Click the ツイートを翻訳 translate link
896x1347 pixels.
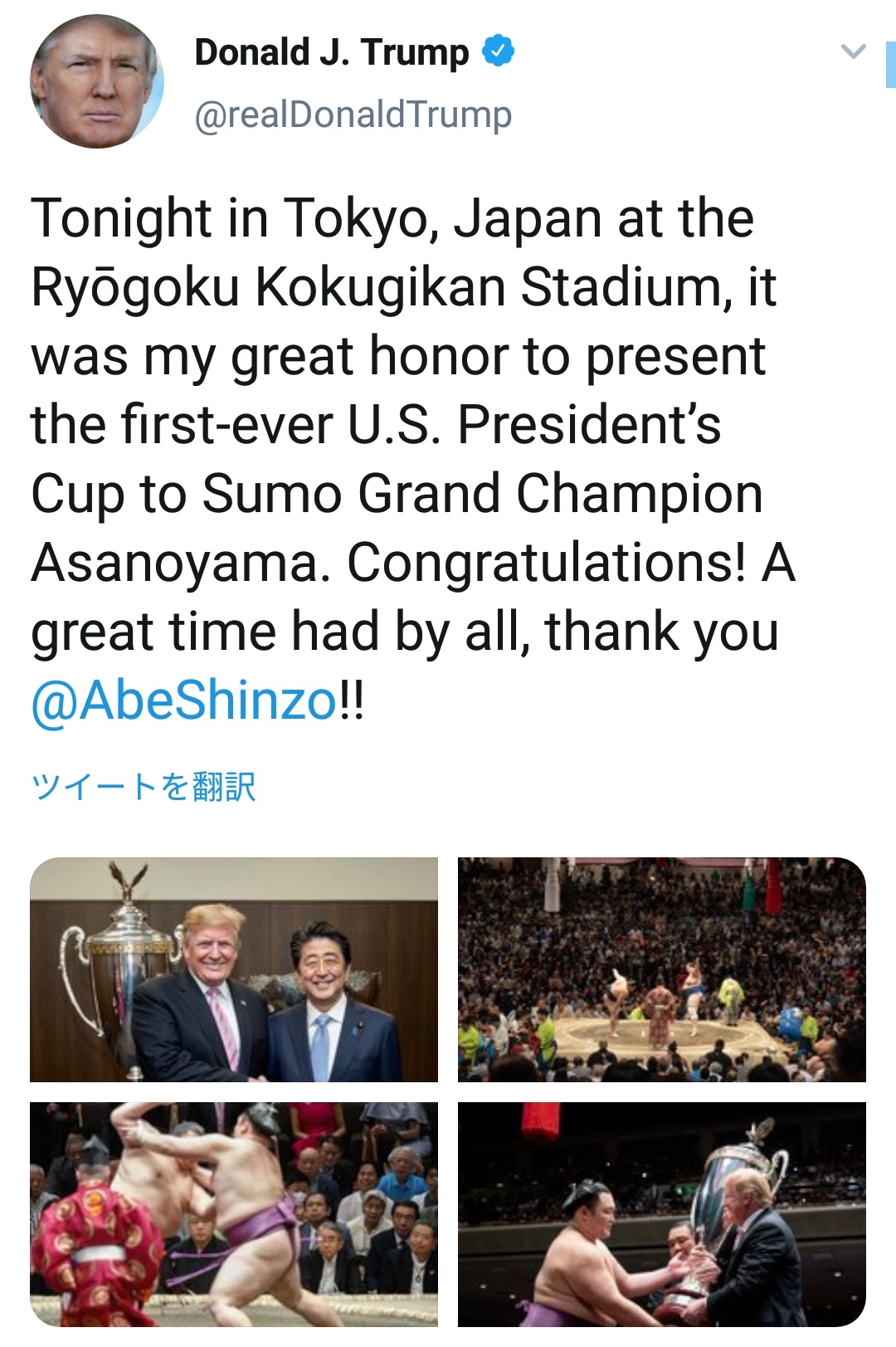coord(144,787)
